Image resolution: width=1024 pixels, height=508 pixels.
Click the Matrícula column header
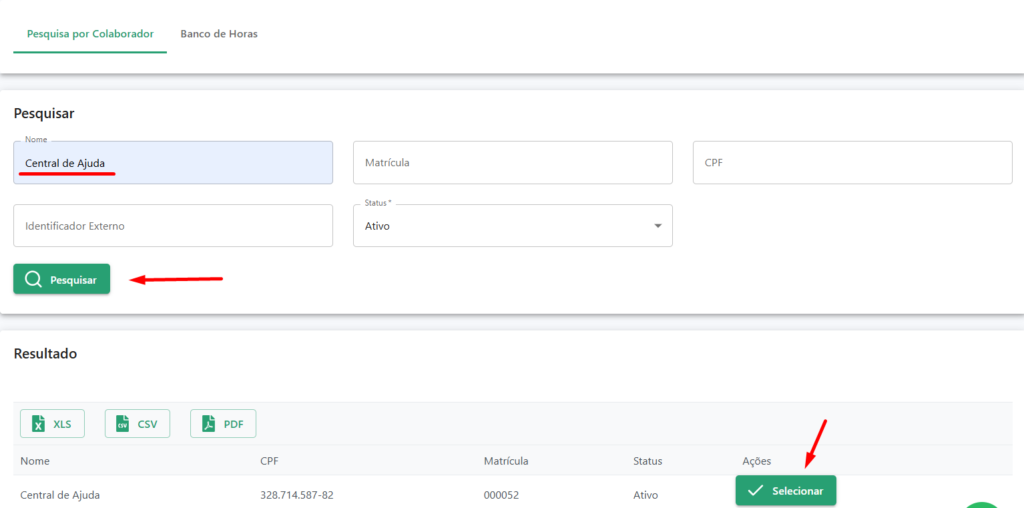click(x=506, y=461)
